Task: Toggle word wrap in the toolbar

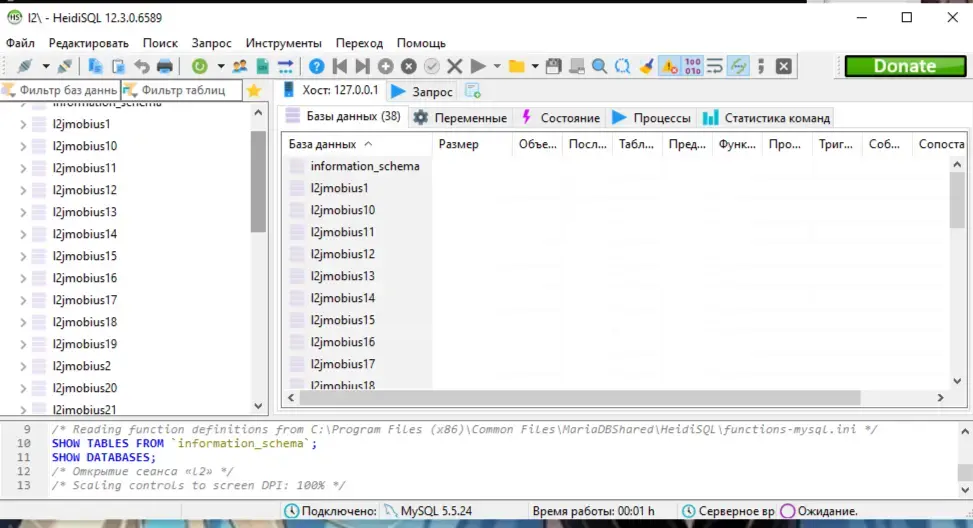Action: pyautogui.click(x=715, y=66)
